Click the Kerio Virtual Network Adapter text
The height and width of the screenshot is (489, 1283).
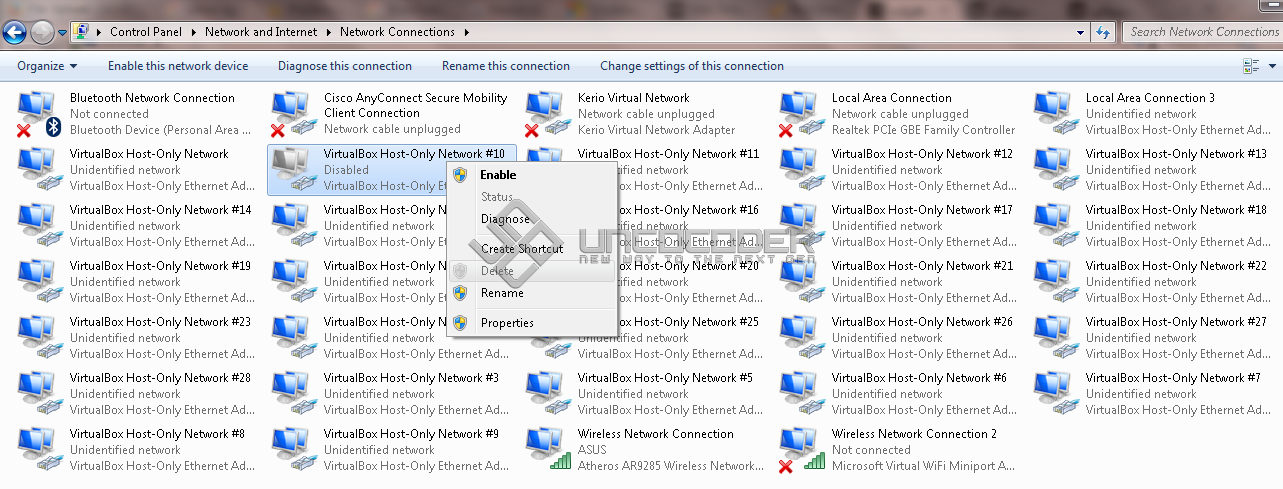[656, 130]
